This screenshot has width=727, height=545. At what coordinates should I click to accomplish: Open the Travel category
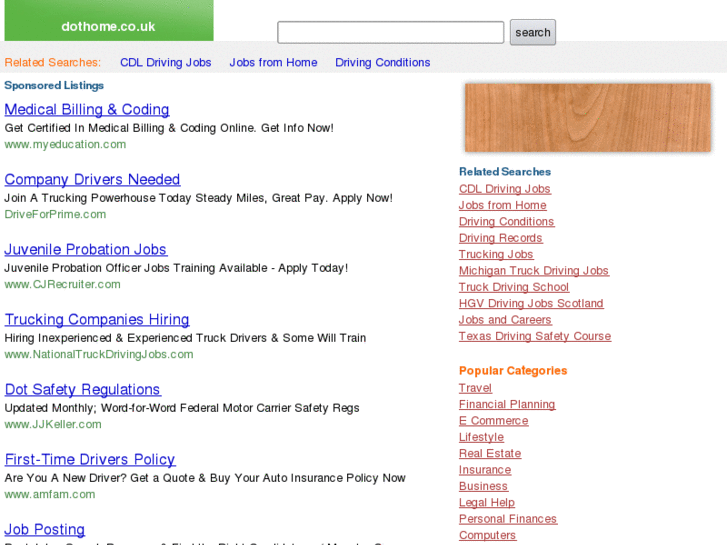475,388
